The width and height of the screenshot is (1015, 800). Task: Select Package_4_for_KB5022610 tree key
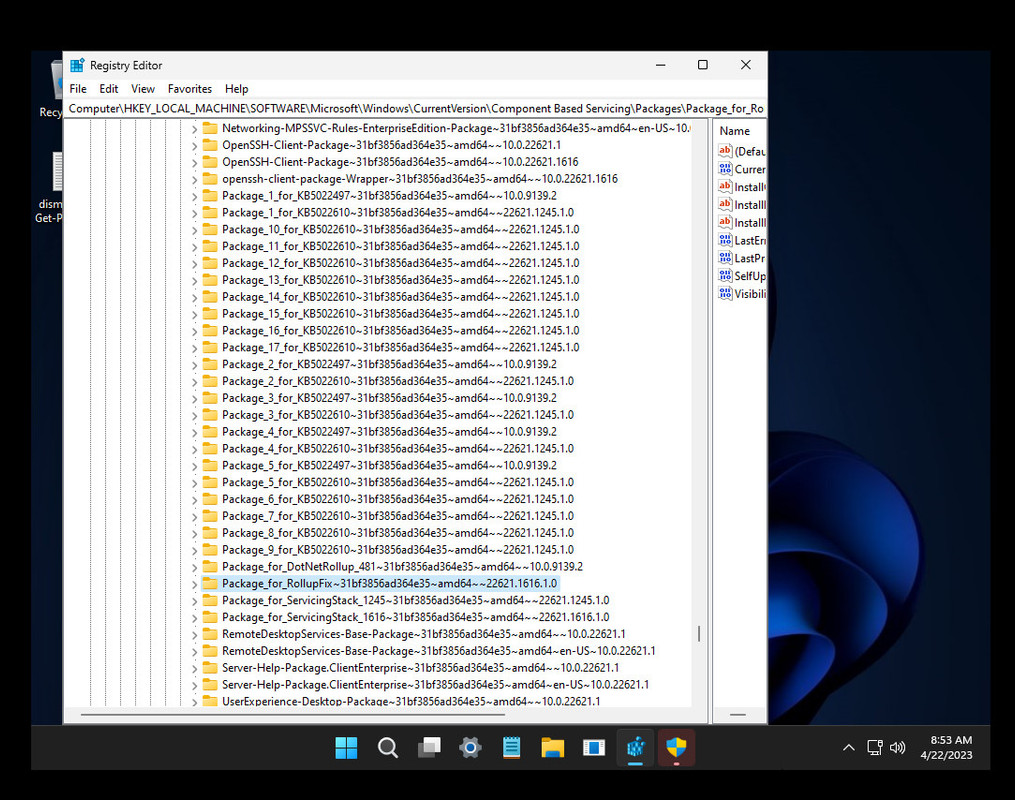pyautogui.click(x=397, y=449)
